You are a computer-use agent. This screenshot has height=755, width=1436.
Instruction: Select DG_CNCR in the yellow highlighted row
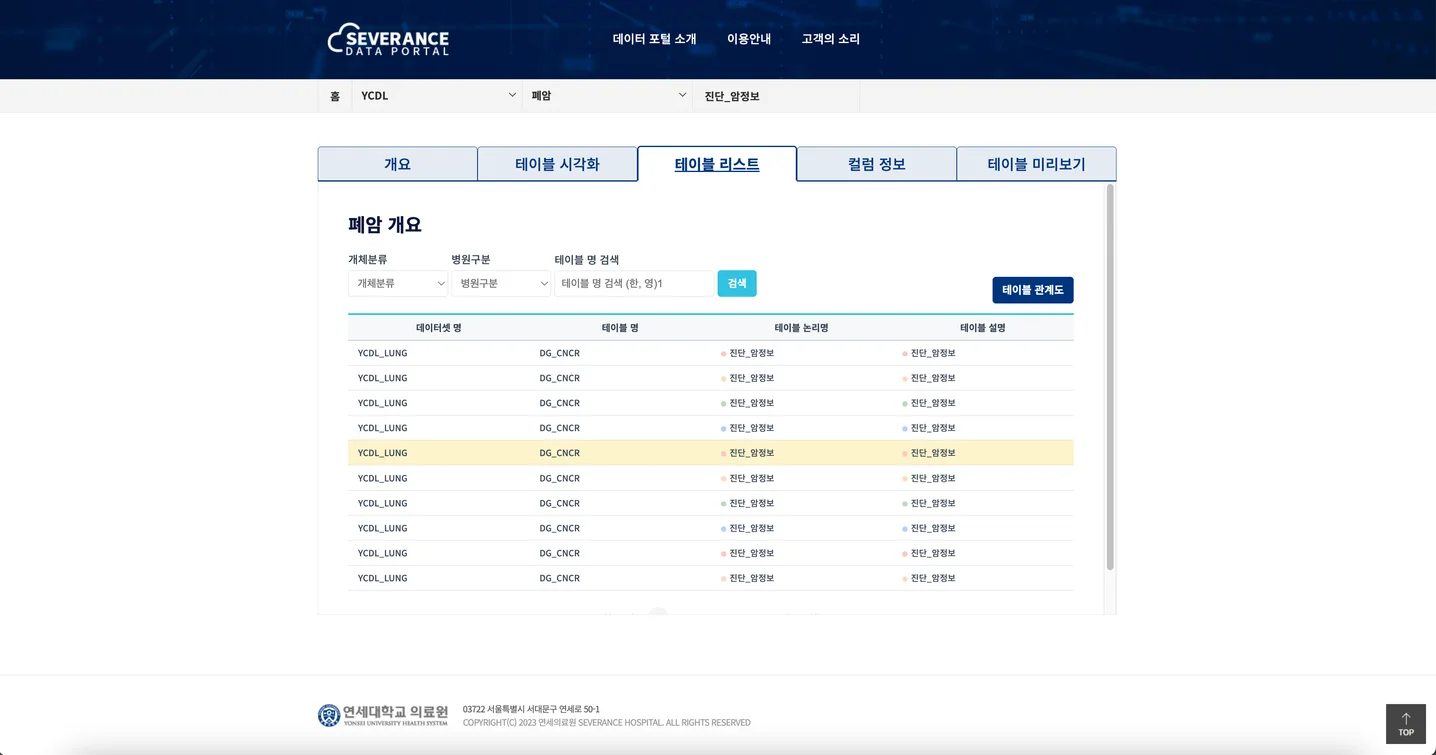560,453
